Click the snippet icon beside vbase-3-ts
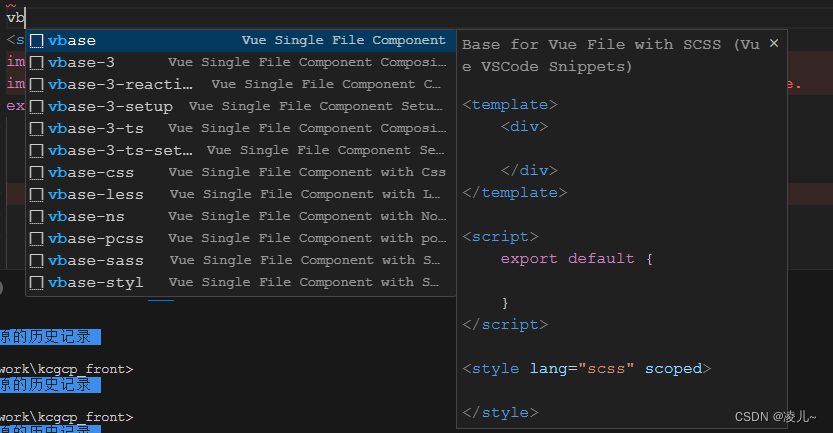 [x=36, y=129]
